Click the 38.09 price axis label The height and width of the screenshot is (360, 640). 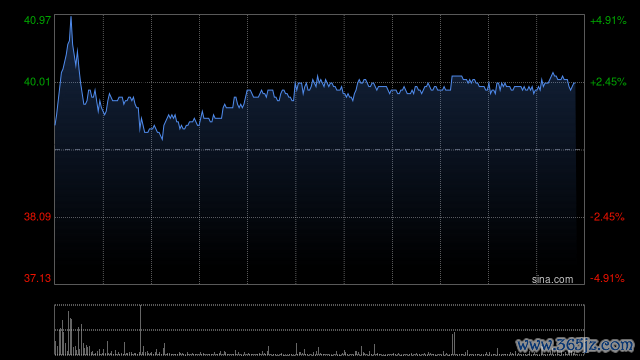tap(38, 217)
